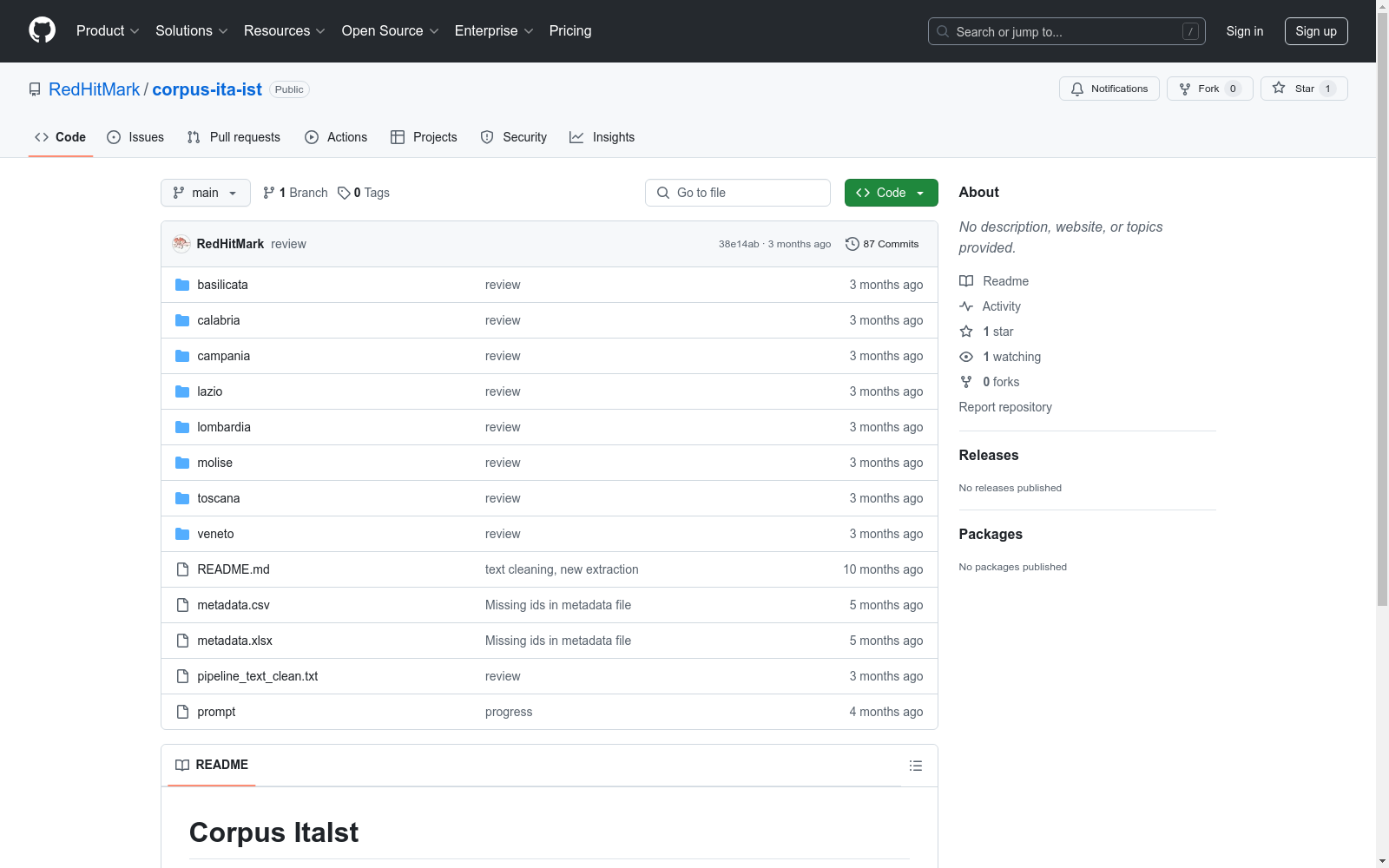
Task: Expand the Open Source menu
Action: click(x=391, y=30)
